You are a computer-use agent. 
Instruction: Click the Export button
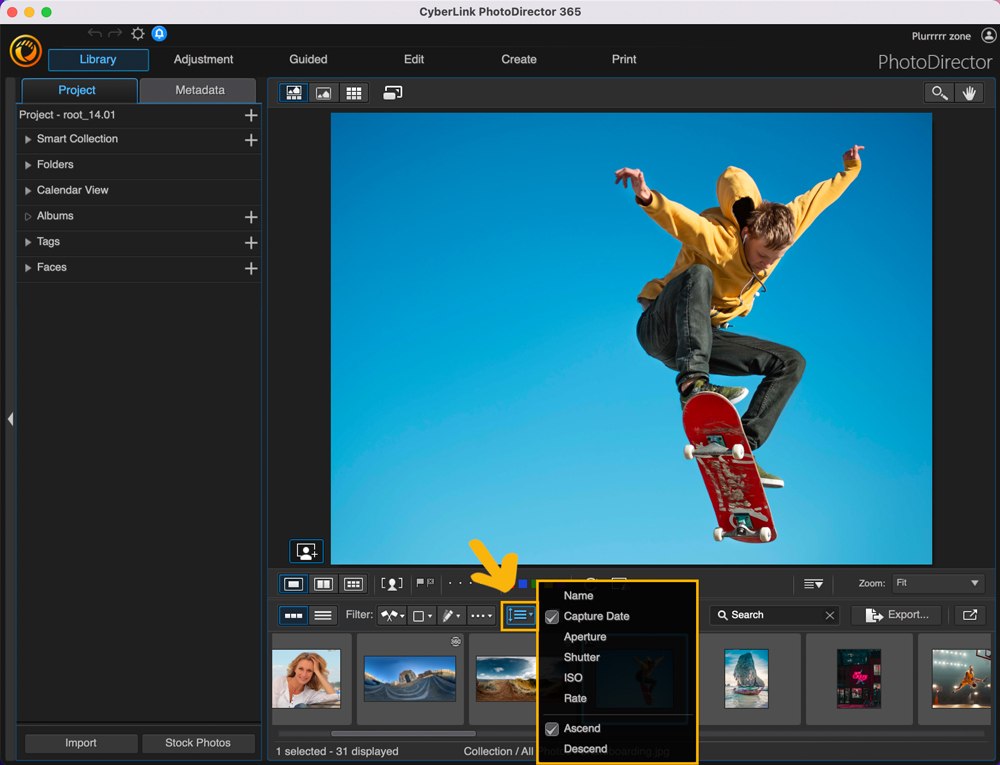coord(896,614)
